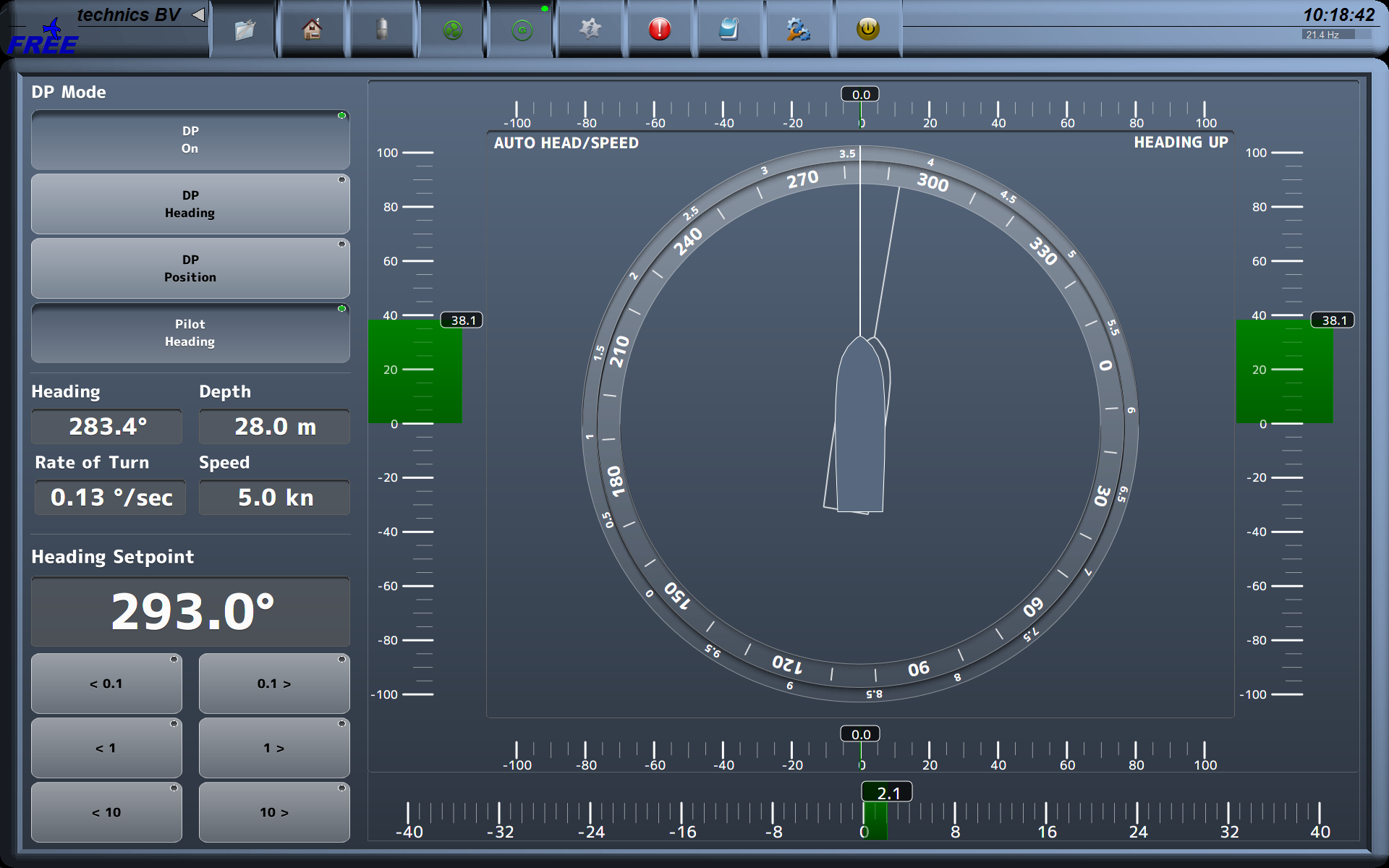Increase heading setpoint by 10 degrees
The width and height of the screenshot is (1389, 868).
[x=273, y=812]
